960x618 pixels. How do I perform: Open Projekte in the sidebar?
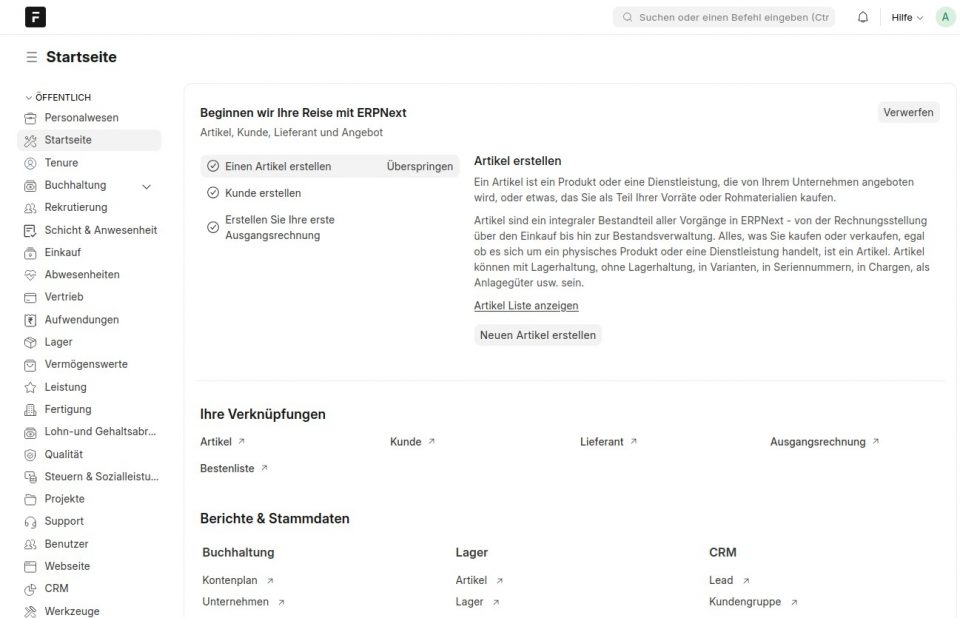pyautogui.click(x=64, y=499)
